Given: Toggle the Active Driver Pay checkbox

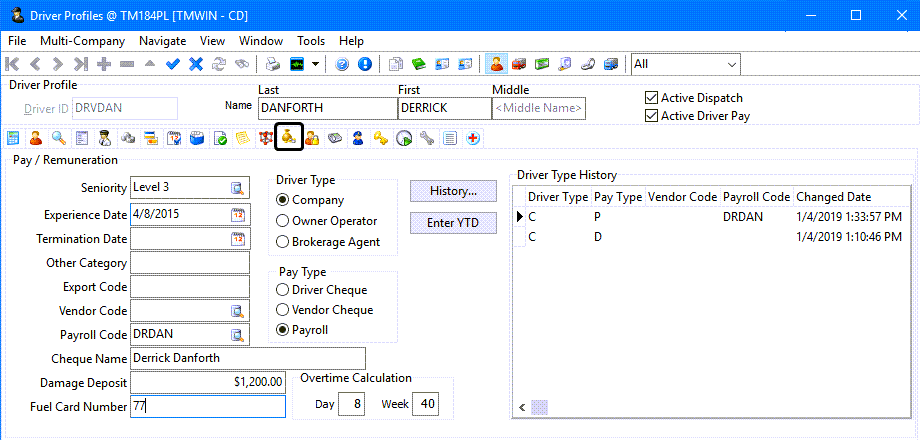Looking at the screenshot, I should tap(652, 116).
